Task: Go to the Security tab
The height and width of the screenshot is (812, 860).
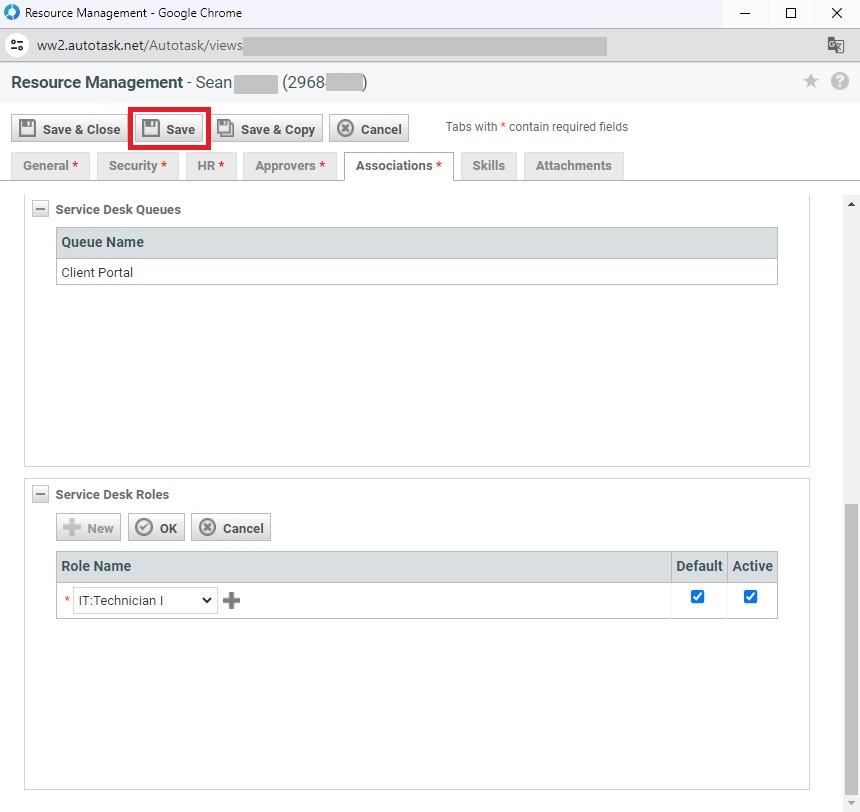Action: 137,166
